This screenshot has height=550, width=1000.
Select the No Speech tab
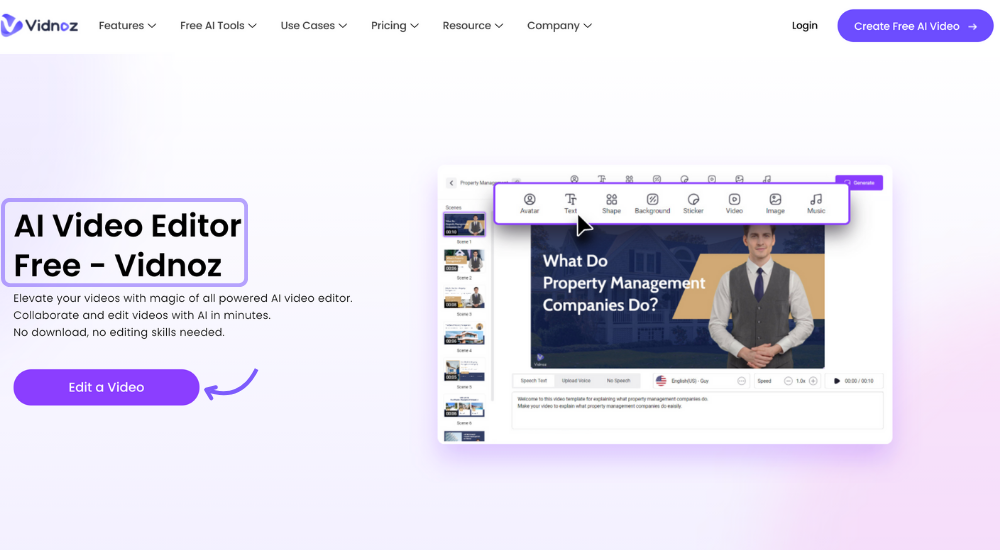(x=618, y=381)
